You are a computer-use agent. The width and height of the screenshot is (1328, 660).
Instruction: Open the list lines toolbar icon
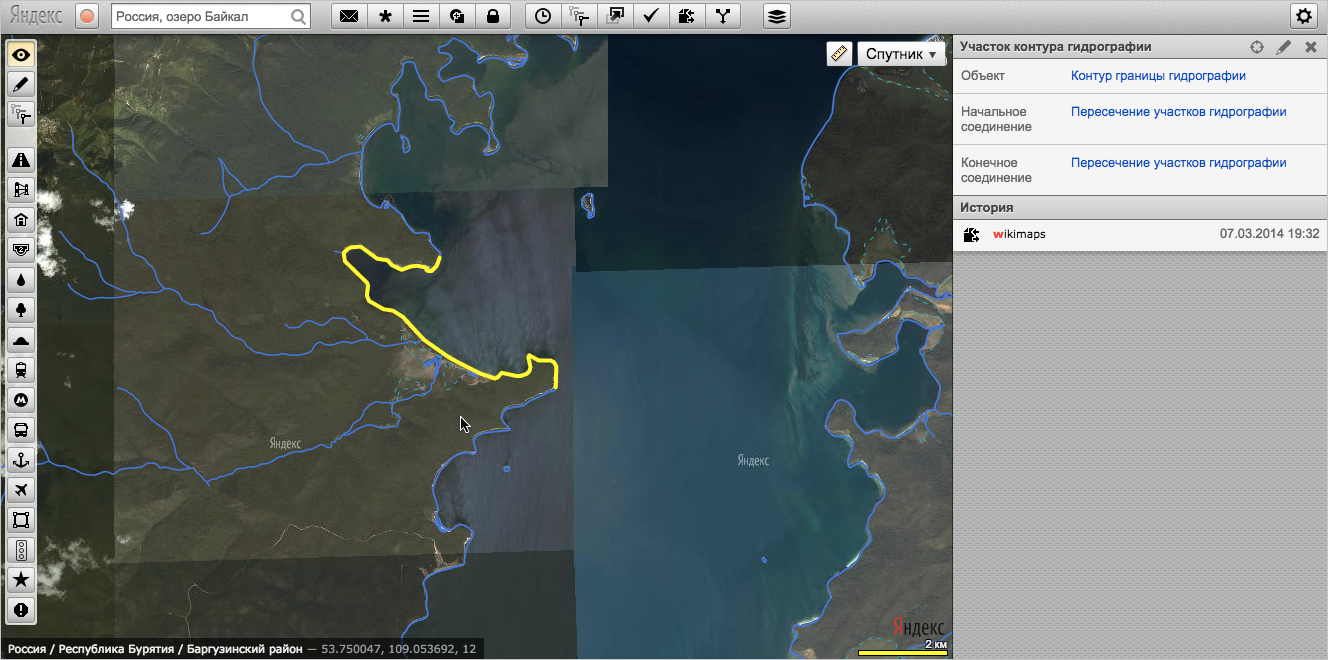(x=421, y=16)
